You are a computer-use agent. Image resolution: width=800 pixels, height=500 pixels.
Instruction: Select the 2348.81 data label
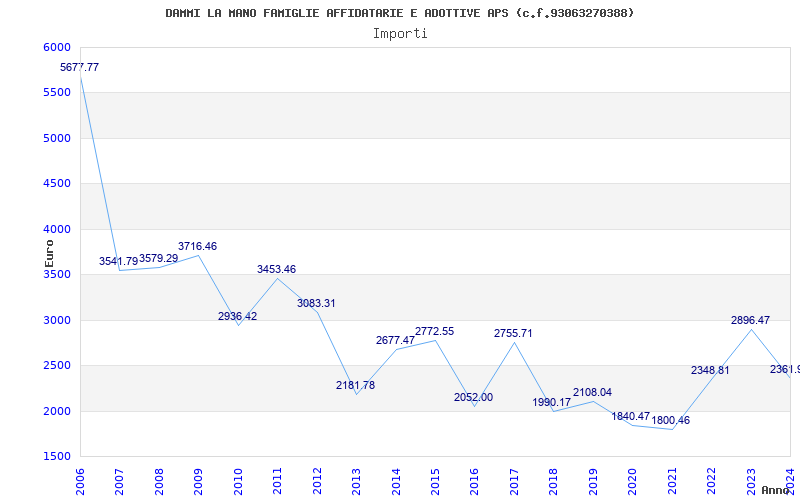(x=710, y=370)
